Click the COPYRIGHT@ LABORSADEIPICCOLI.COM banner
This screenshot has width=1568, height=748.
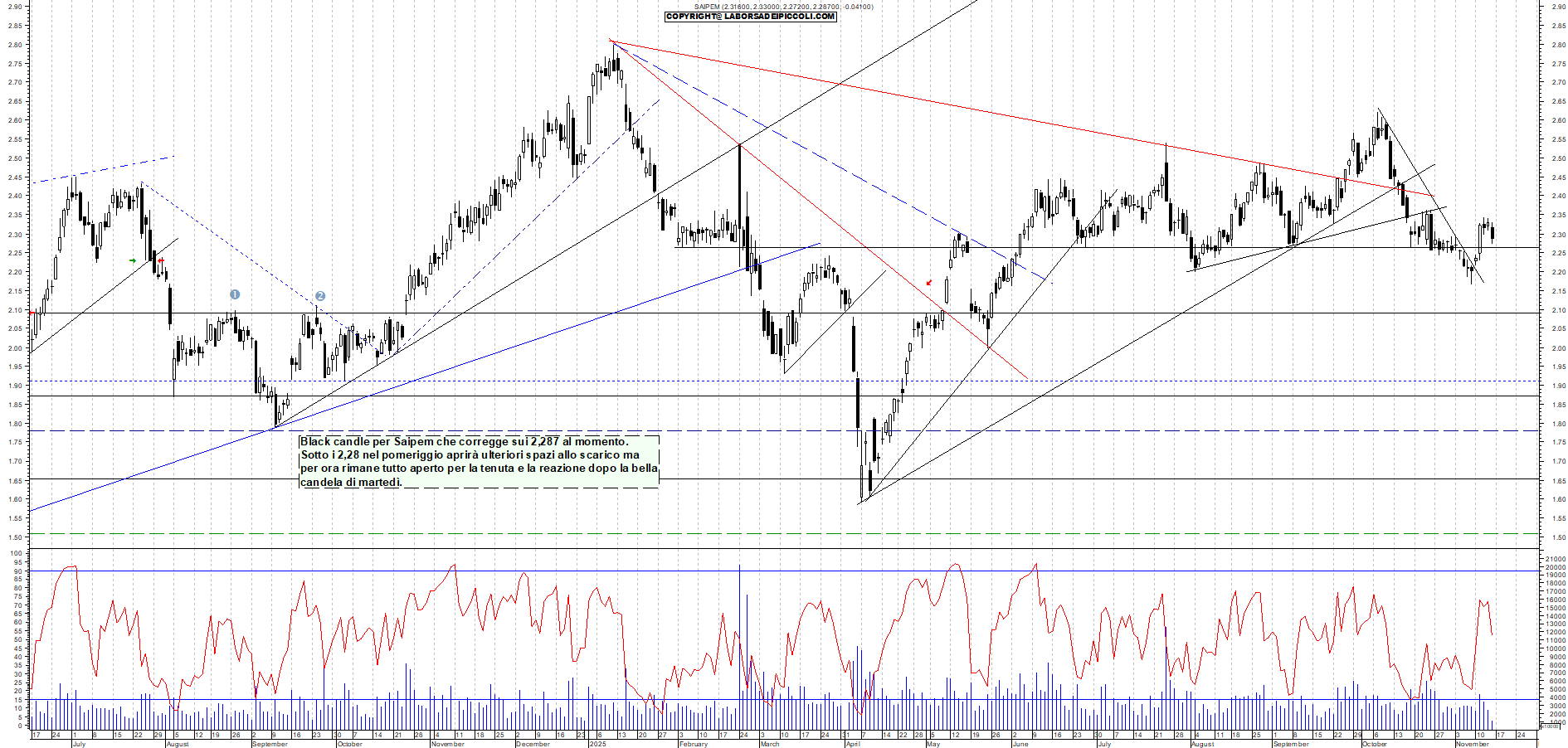coord(750,15)
